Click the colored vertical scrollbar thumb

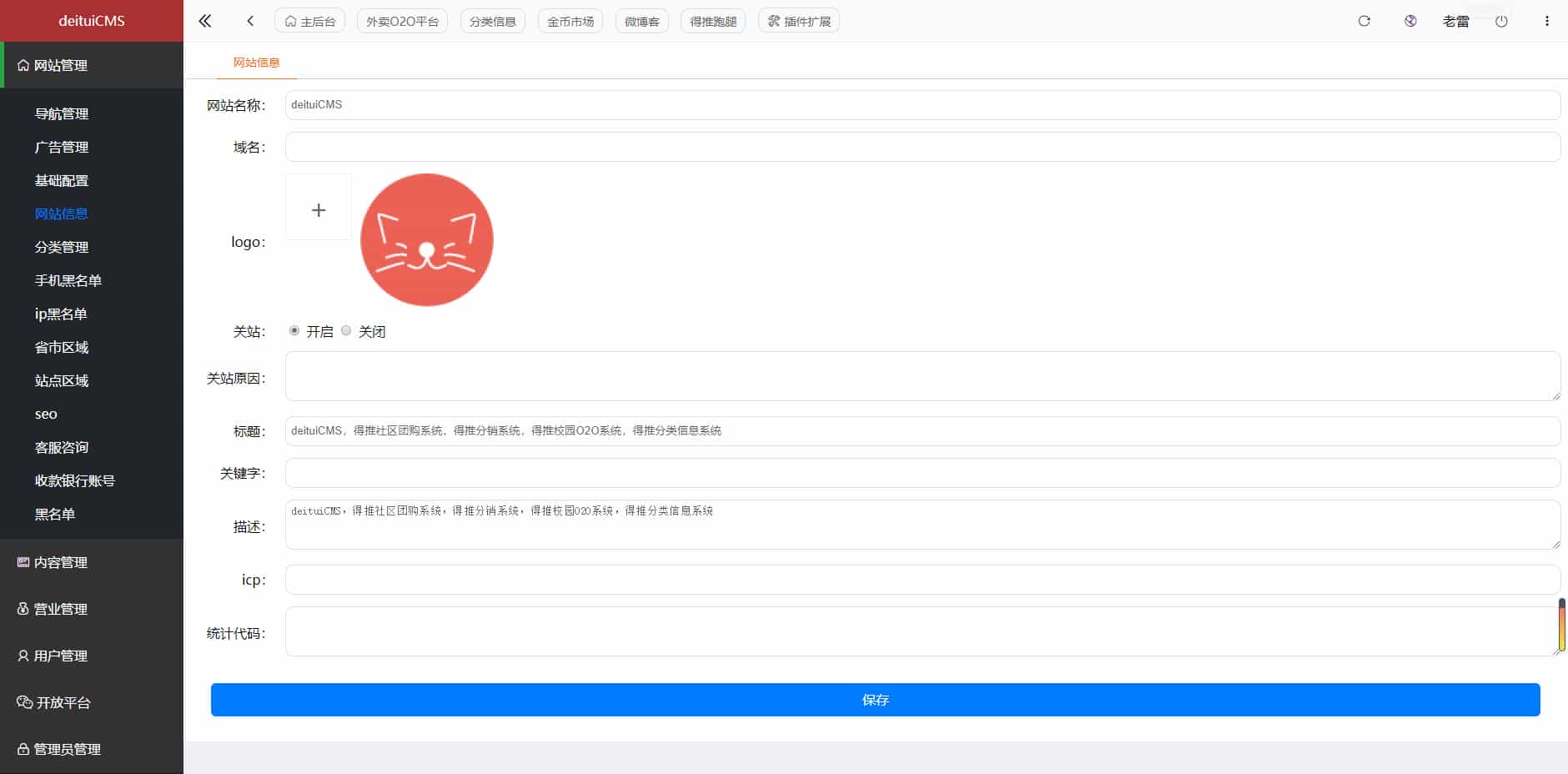pos(1562,625)
